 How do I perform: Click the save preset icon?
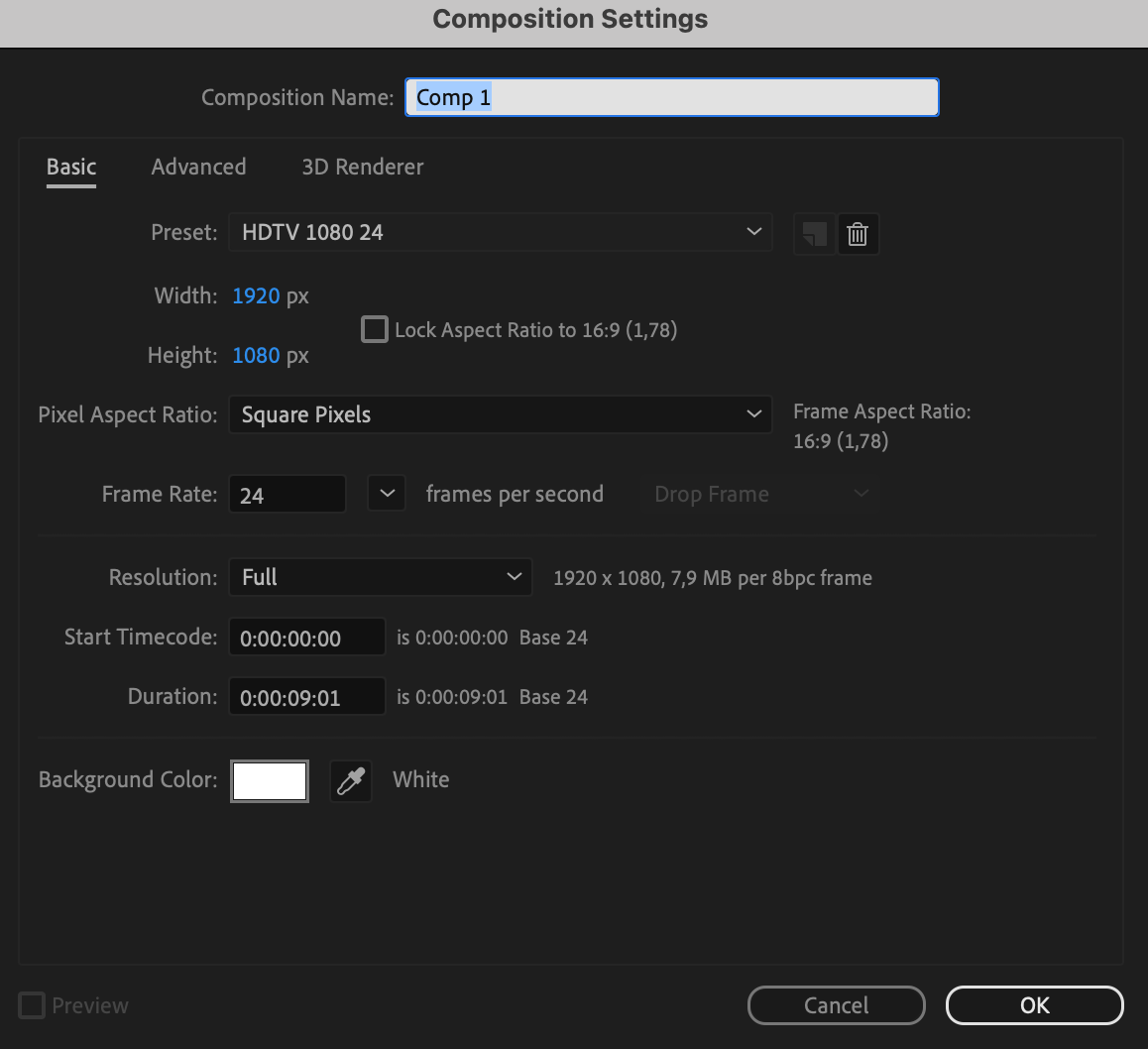[814, 234]
